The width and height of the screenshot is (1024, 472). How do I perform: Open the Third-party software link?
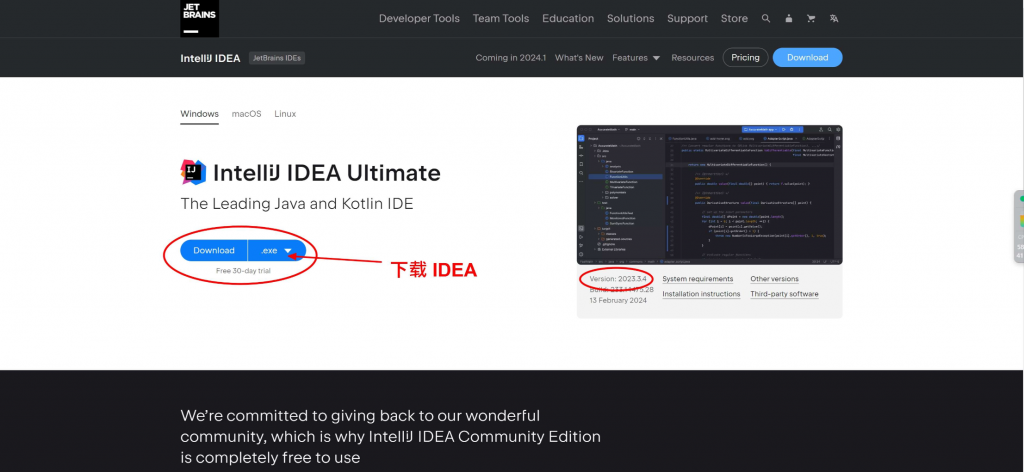click(784, 294)
